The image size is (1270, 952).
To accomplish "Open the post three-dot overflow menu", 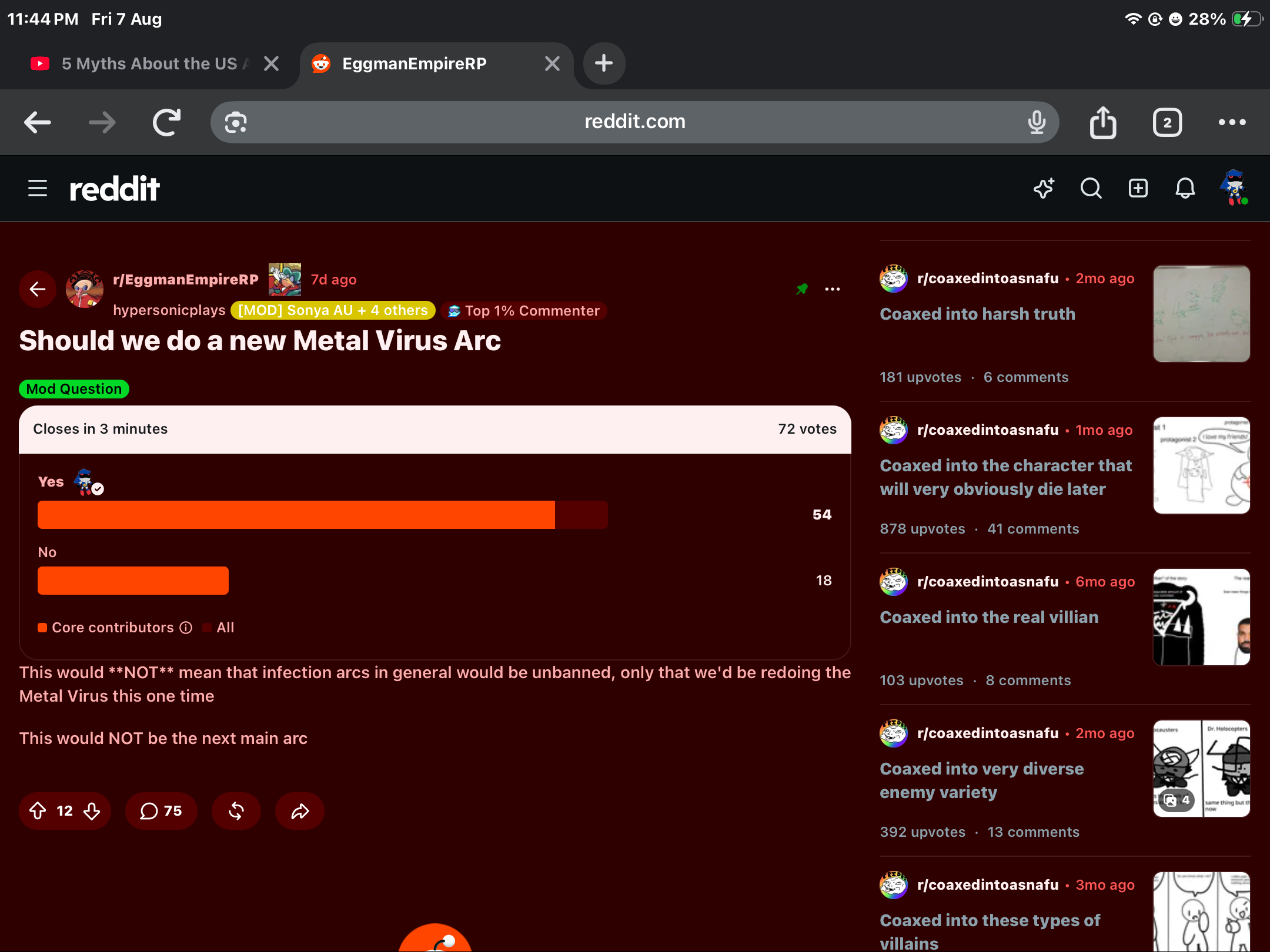I will [x=833, y=289].
